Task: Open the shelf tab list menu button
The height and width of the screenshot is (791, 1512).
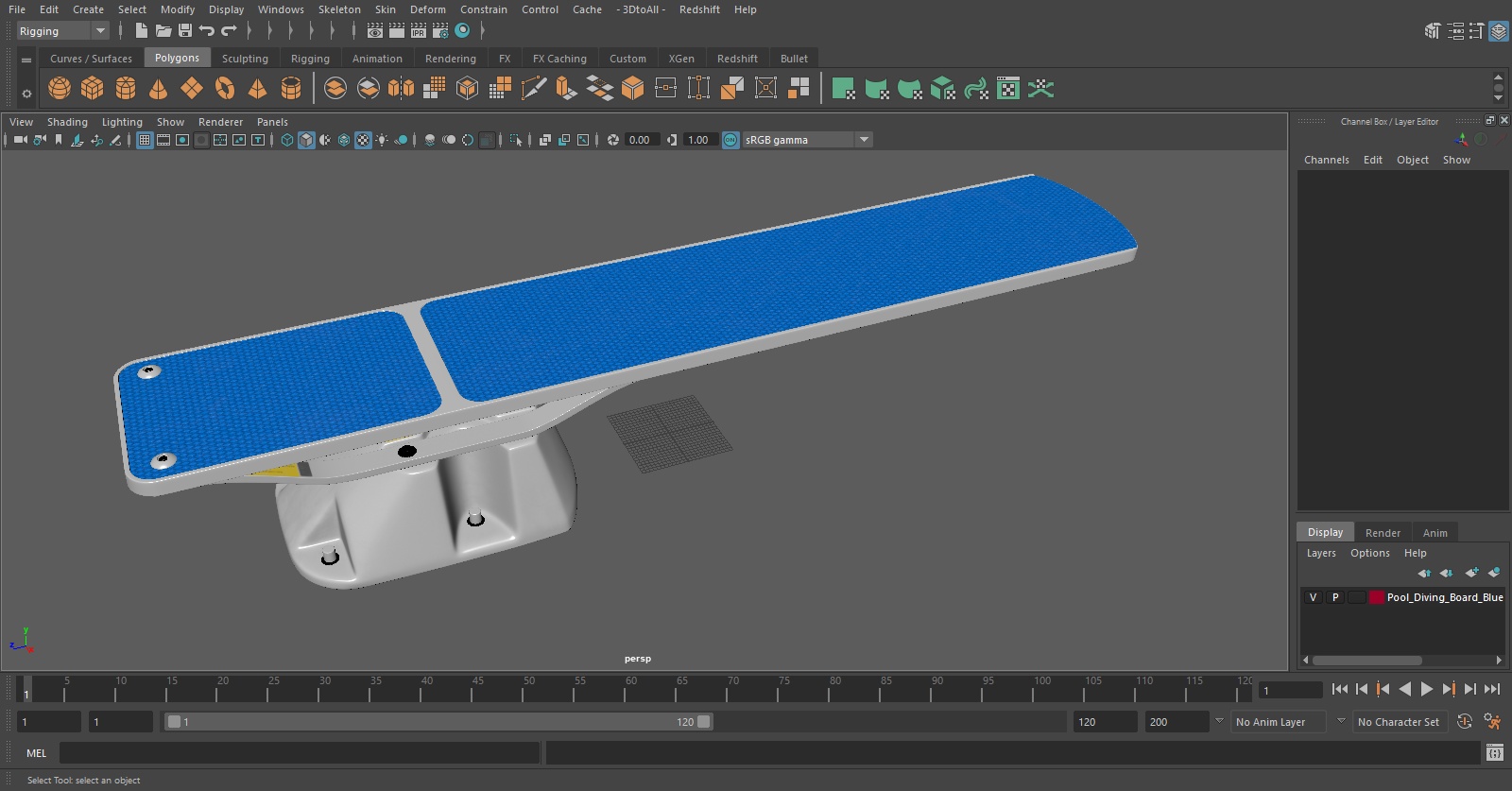Action: (x=26, y=60)
